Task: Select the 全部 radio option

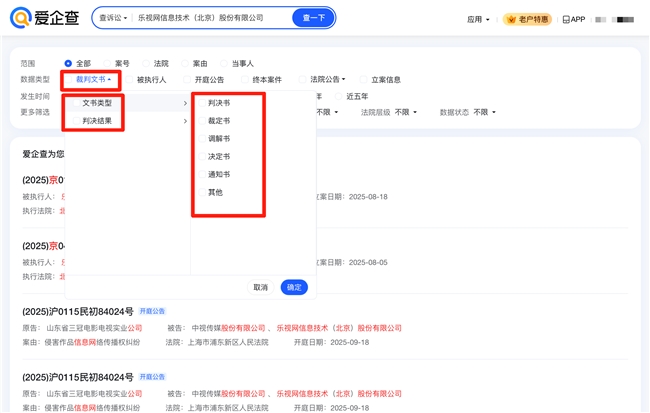Action: pos(68,64)
